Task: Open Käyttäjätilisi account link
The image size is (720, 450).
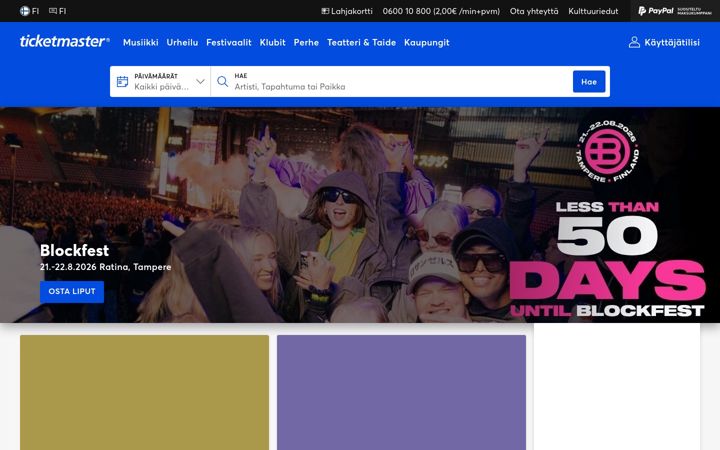Action: (664, 42)
